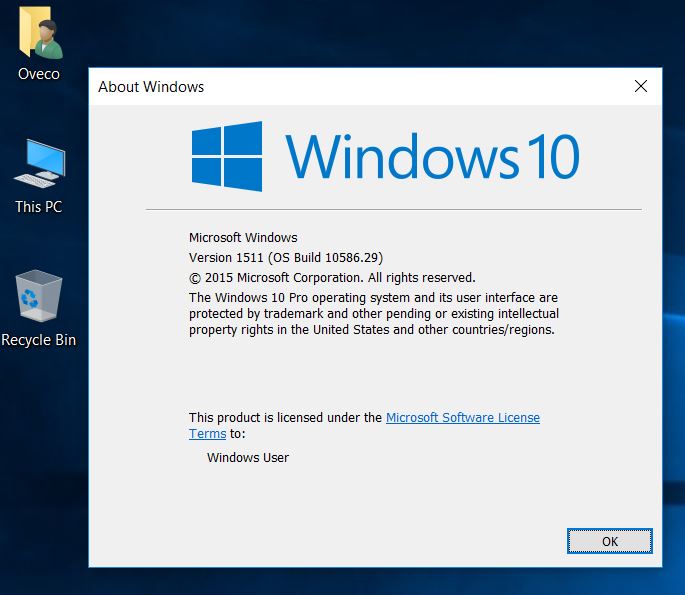Click the Microsoft Windows text line

click(x=243, y=238)
